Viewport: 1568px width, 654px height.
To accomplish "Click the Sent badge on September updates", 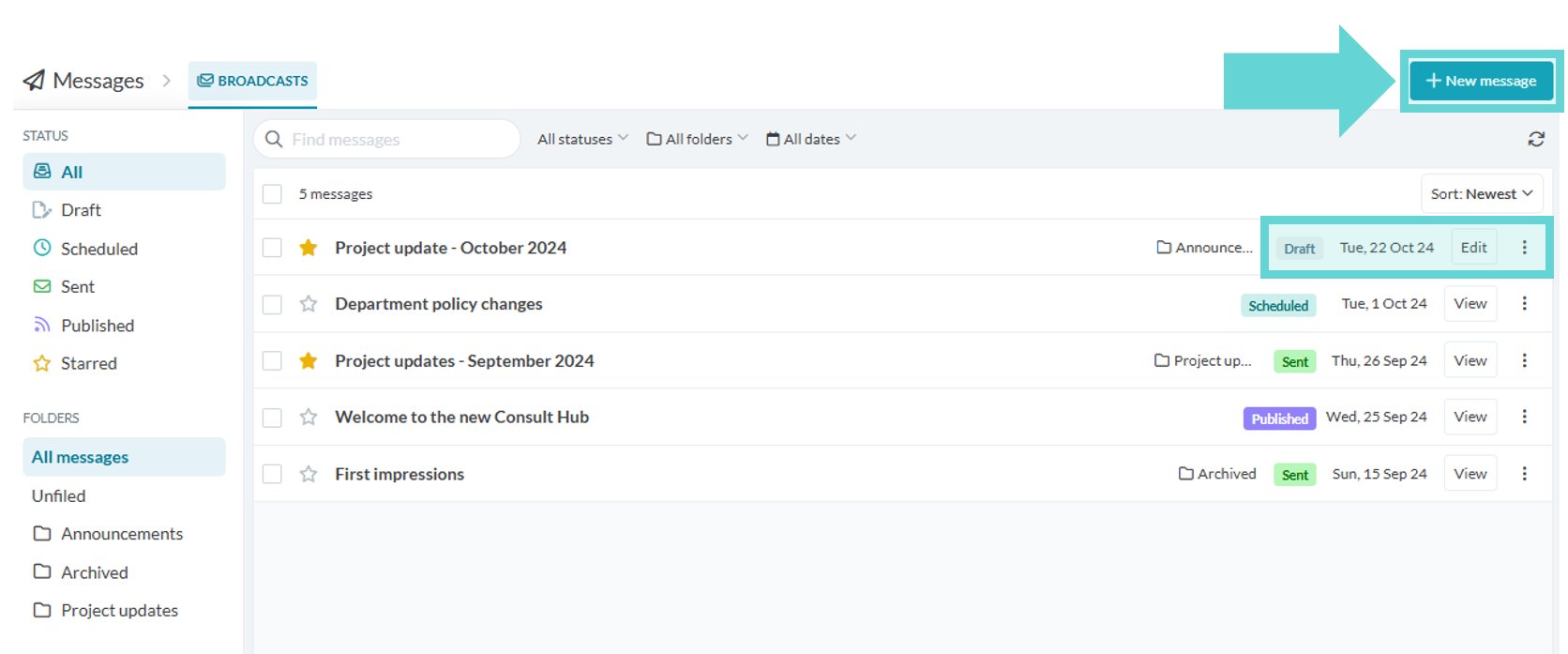I will coord(1295,362).
